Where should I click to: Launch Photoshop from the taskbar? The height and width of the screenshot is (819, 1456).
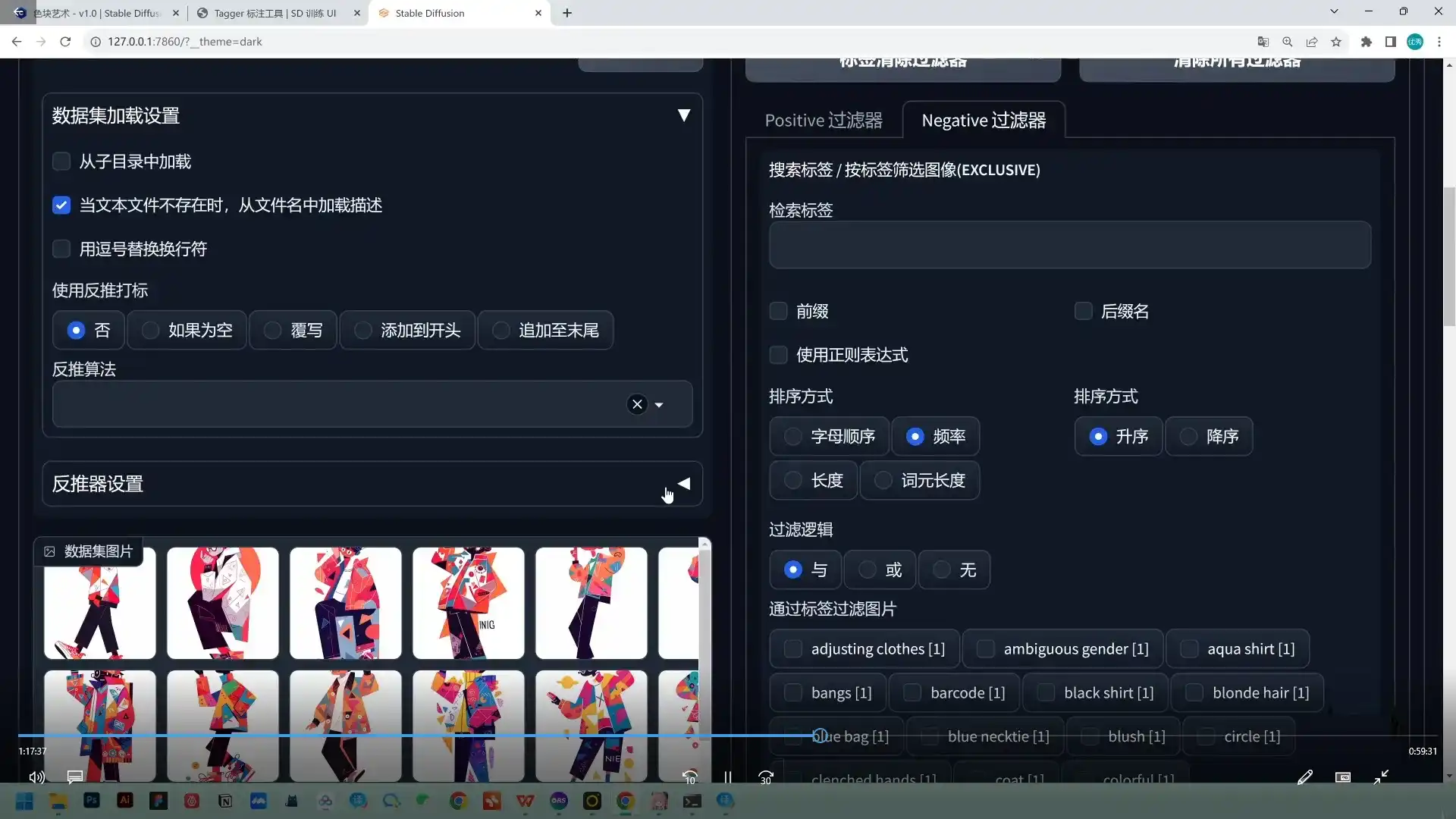[91, 802]
